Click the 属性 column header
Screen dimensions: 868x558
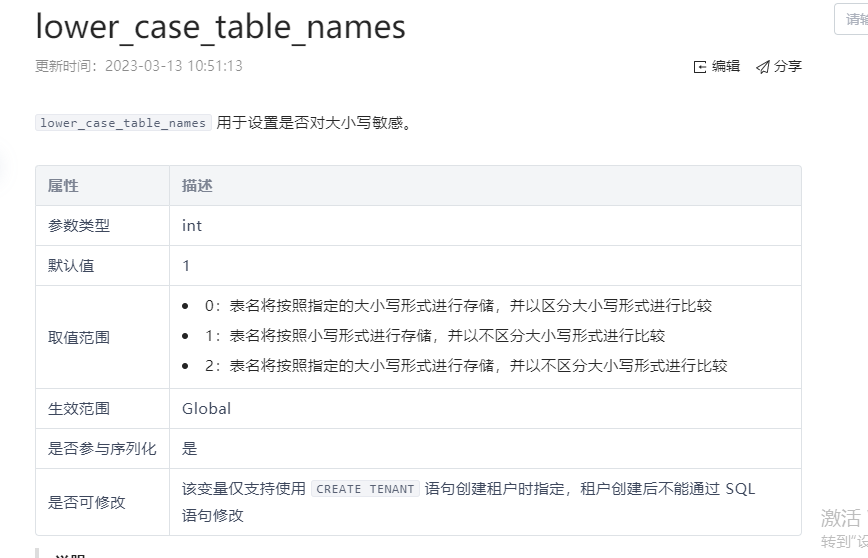63,186
